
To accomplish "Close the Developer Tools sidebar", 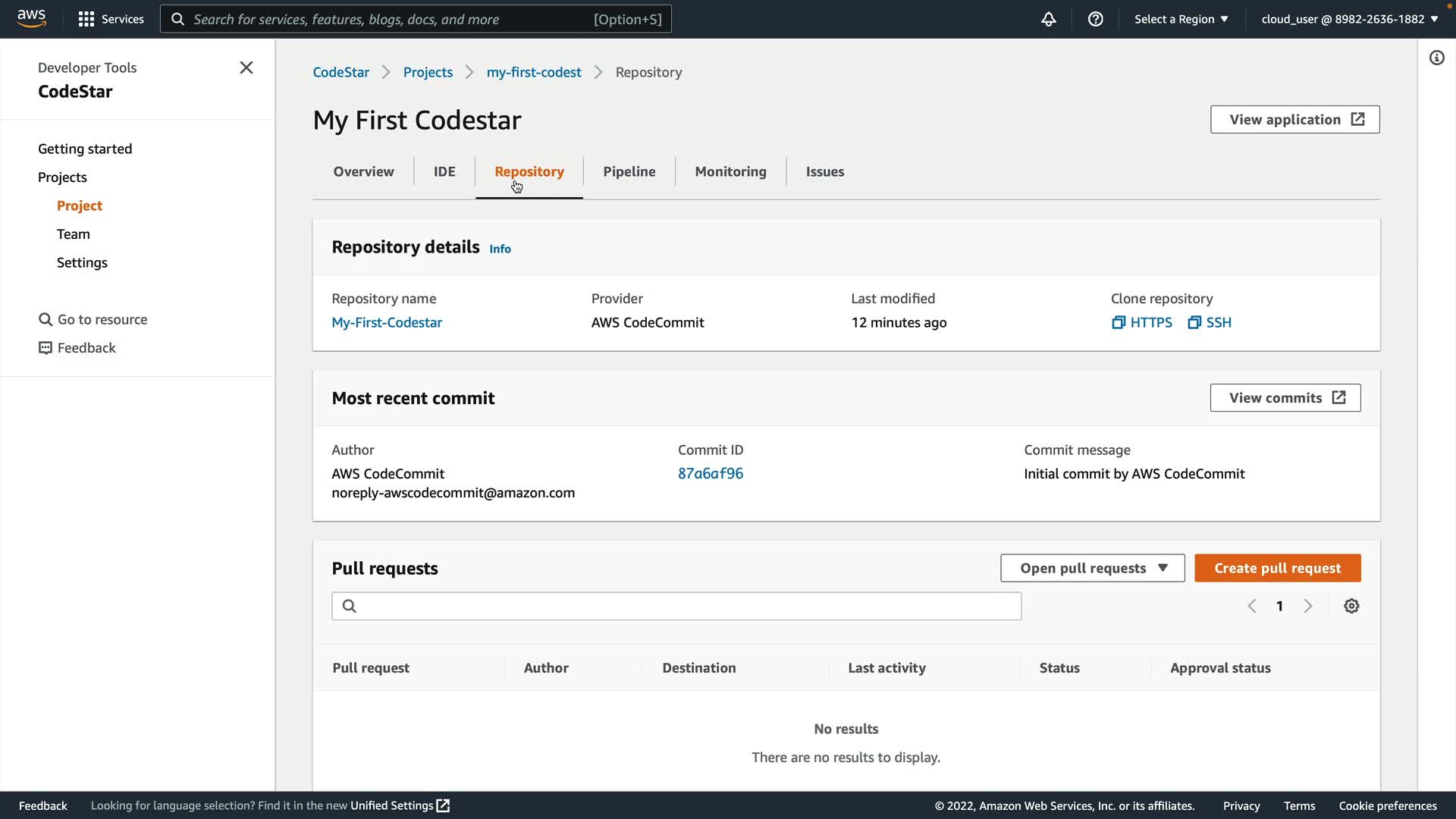I will (246, 67).
